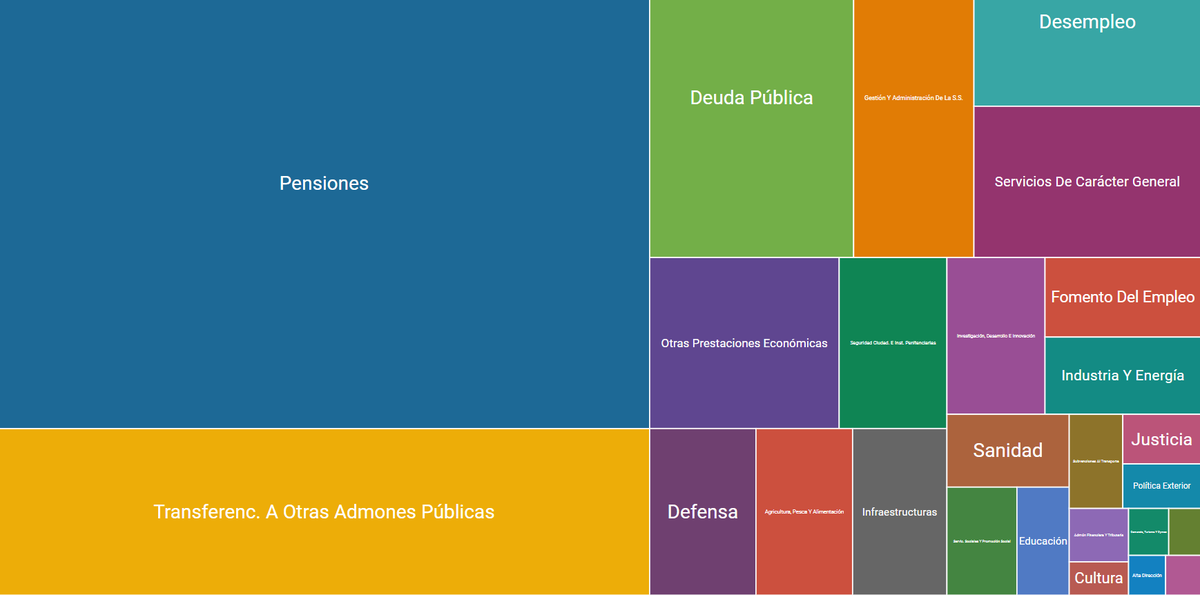Screen dimensions: 1200x595
Task: Click the Seguridad Ciudad. E Inst. Penitenciarias tile
Action: click(x=892, y=343)
